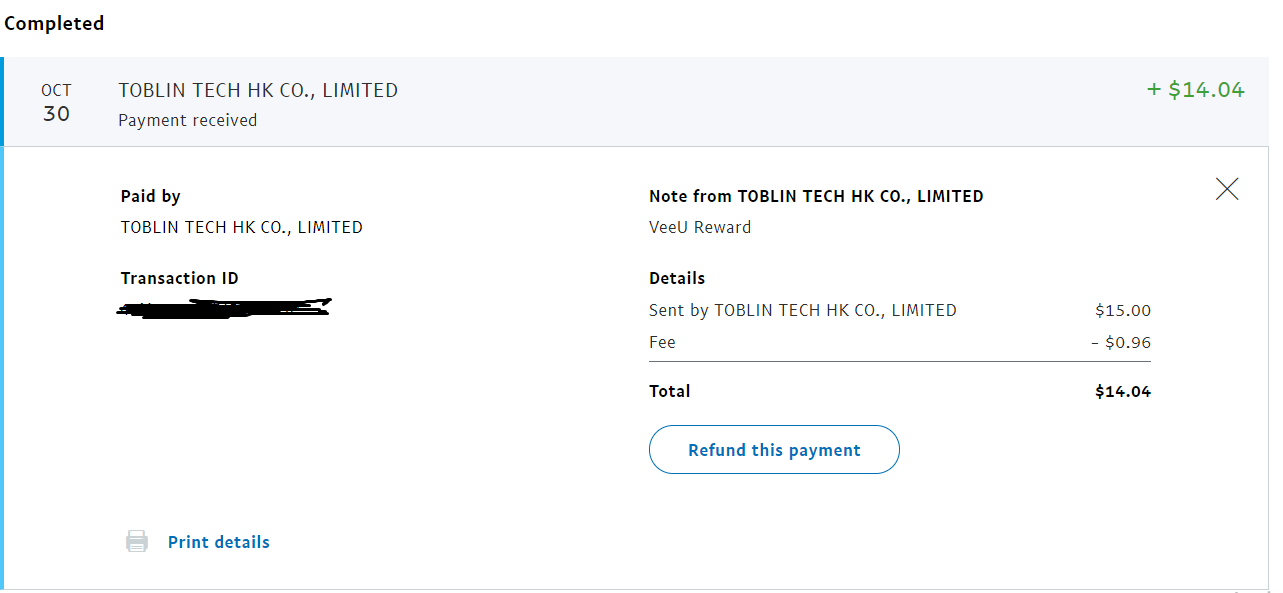Click the Note from TOBLIN TECH heading
The height and width of the screenshot is (593, 1283).
(816, 196)
